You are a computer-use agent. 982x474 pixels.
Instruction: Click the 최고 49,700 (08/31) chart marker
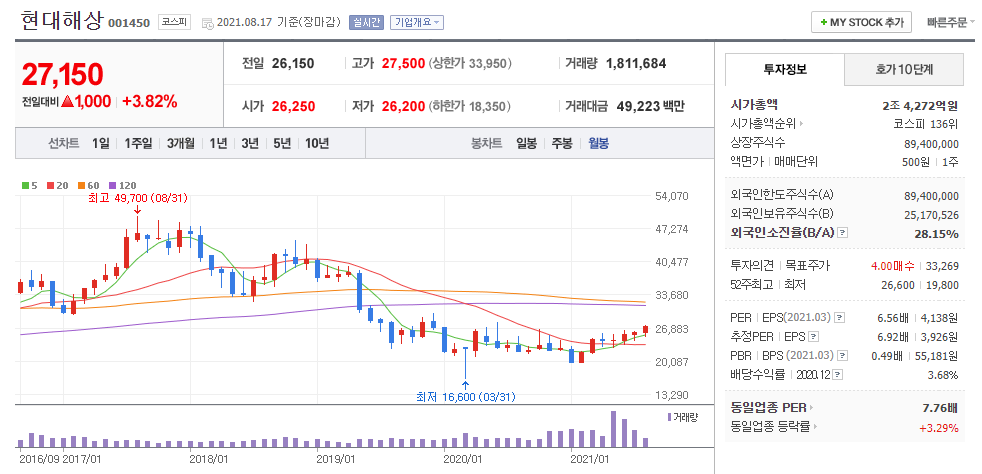pos(137,198)
